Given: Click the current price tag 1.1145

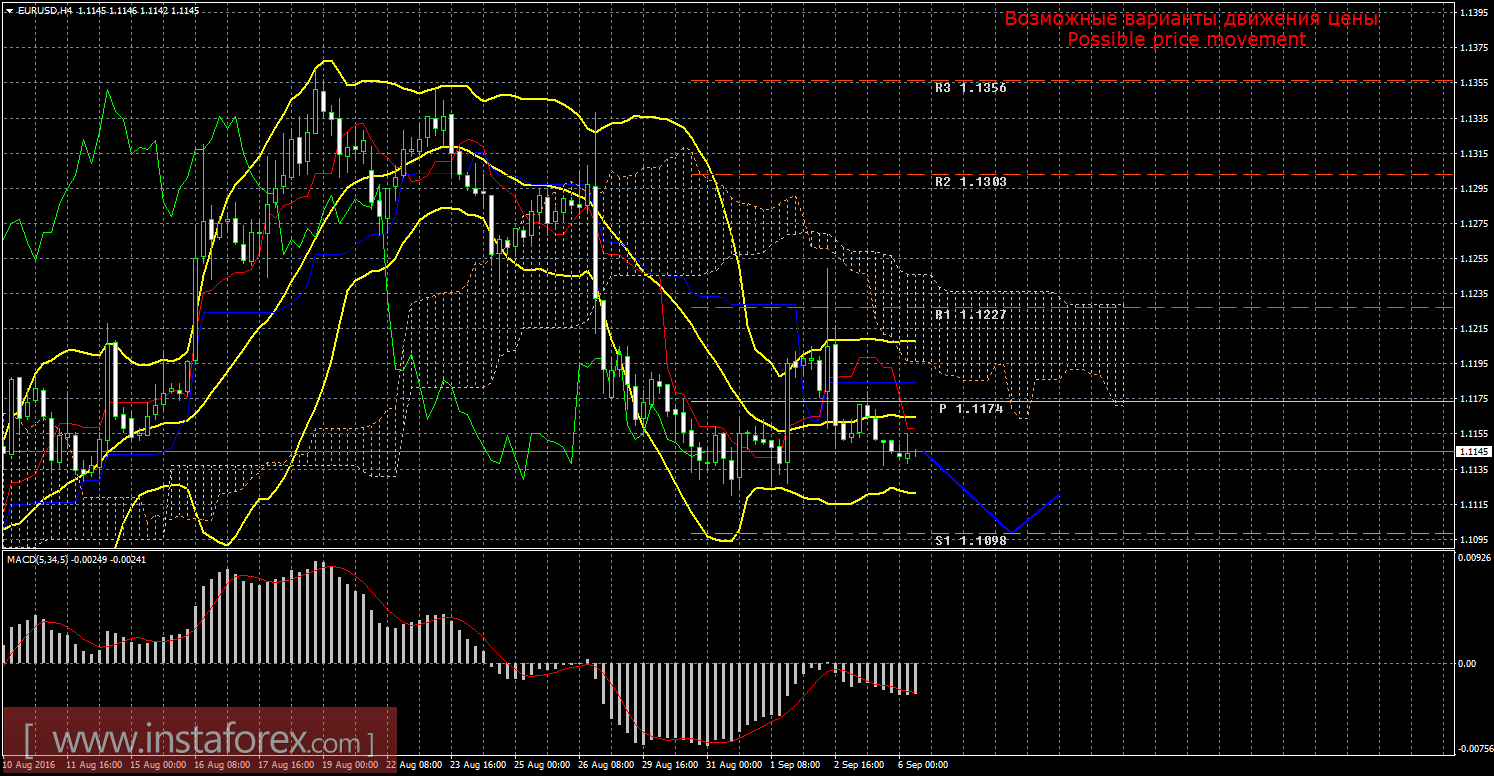Looking at the screenshot, I should (1472, 452).
